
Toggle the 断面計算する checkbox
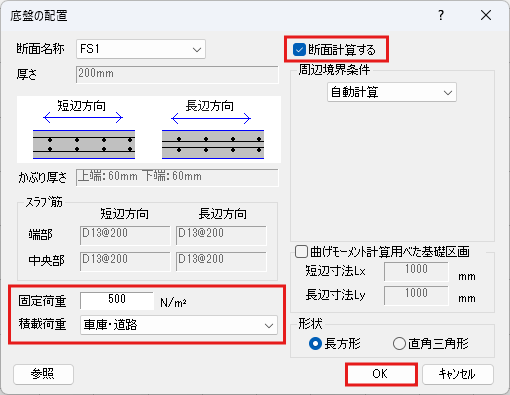[299, 50]
